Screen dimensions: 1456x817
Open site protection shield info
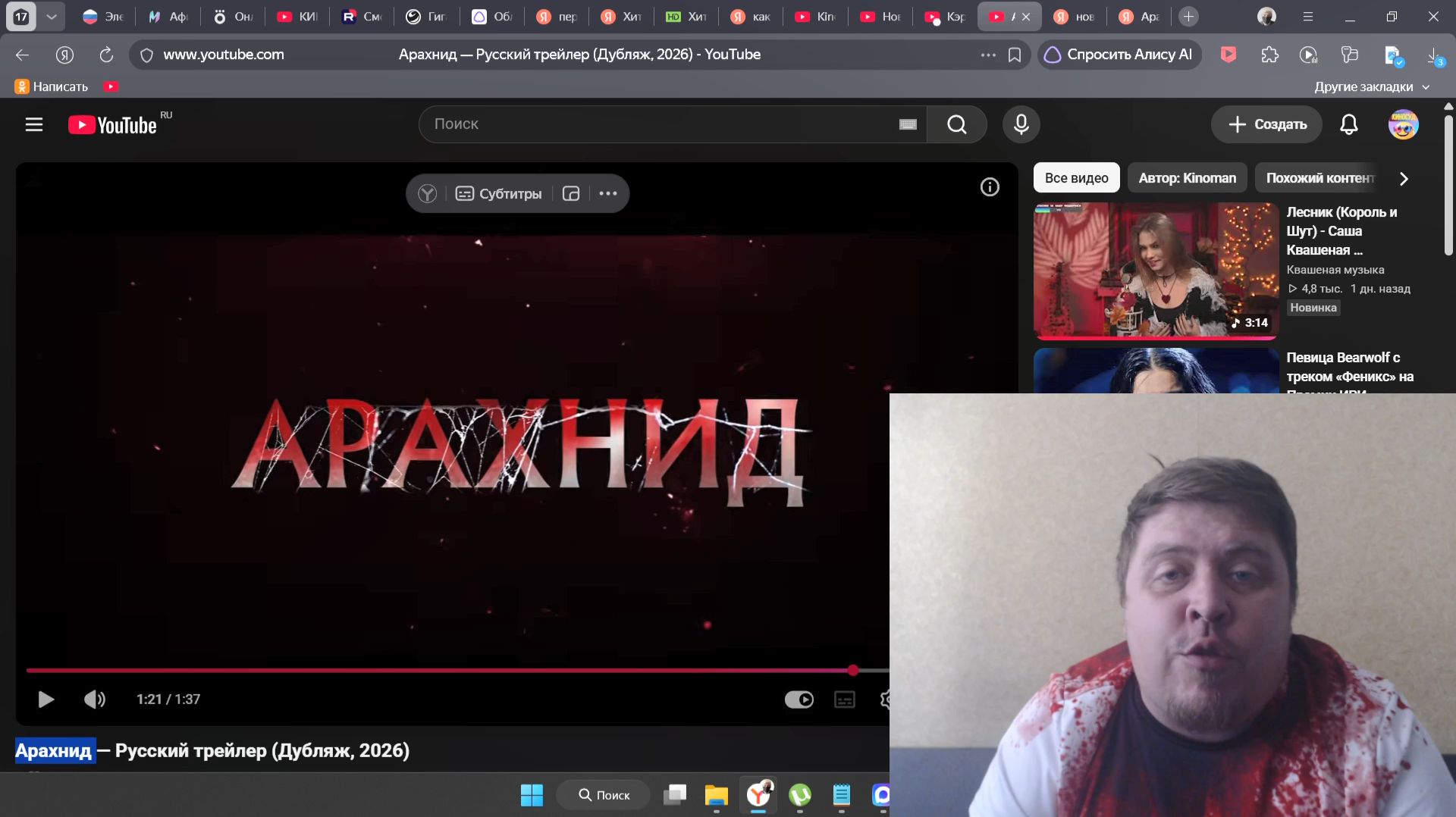coord(147,55)
